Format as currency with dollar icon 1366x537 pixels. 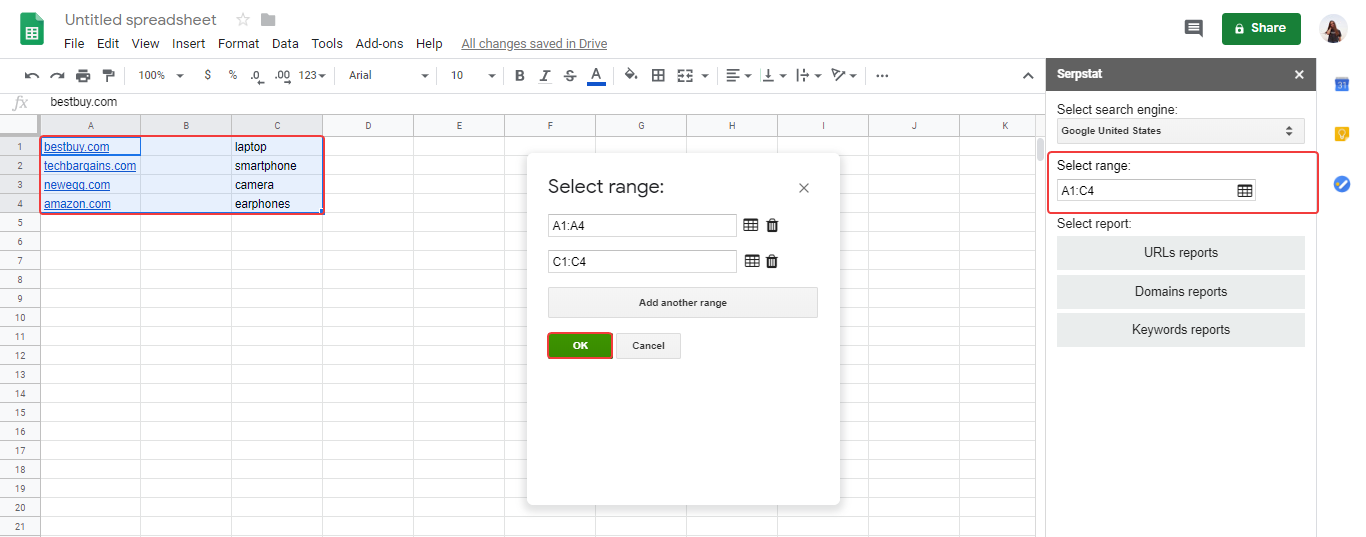pyautogui.click(x=207, y=75)
